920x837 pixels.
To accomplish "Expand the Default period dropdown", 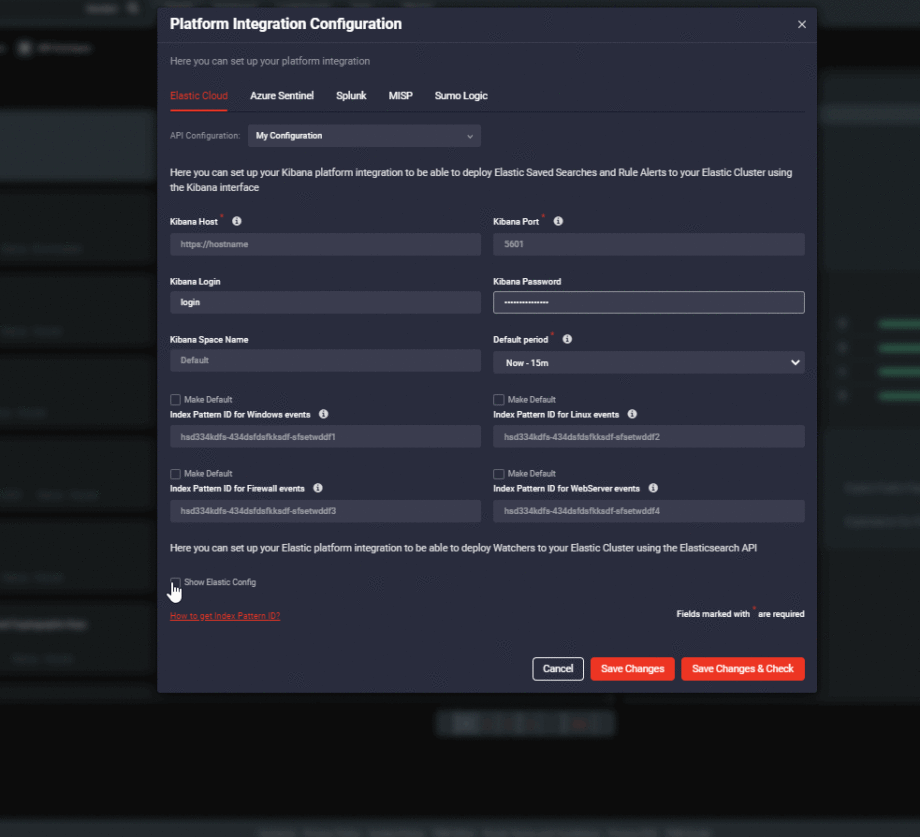I will tap(648, 362).
